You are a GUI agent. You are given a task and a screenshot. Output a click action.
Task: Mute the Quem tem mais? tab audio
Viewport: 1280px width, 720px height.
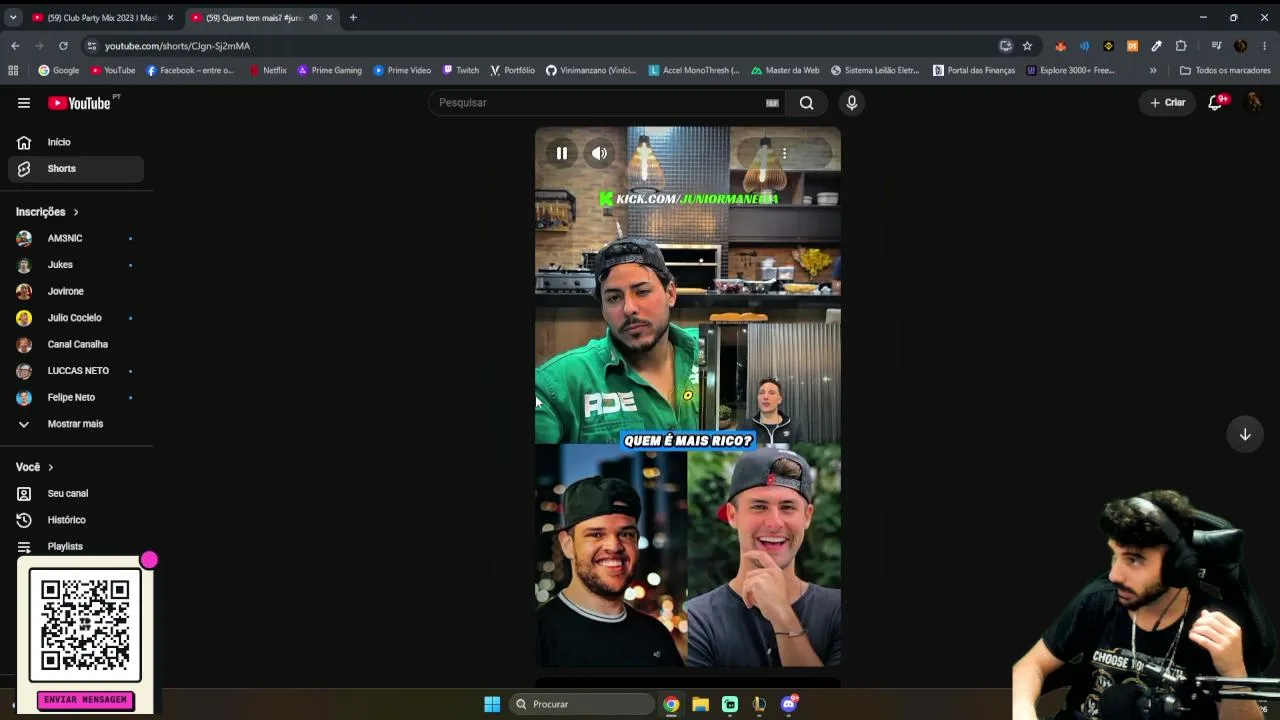click(x=313, y=18)
